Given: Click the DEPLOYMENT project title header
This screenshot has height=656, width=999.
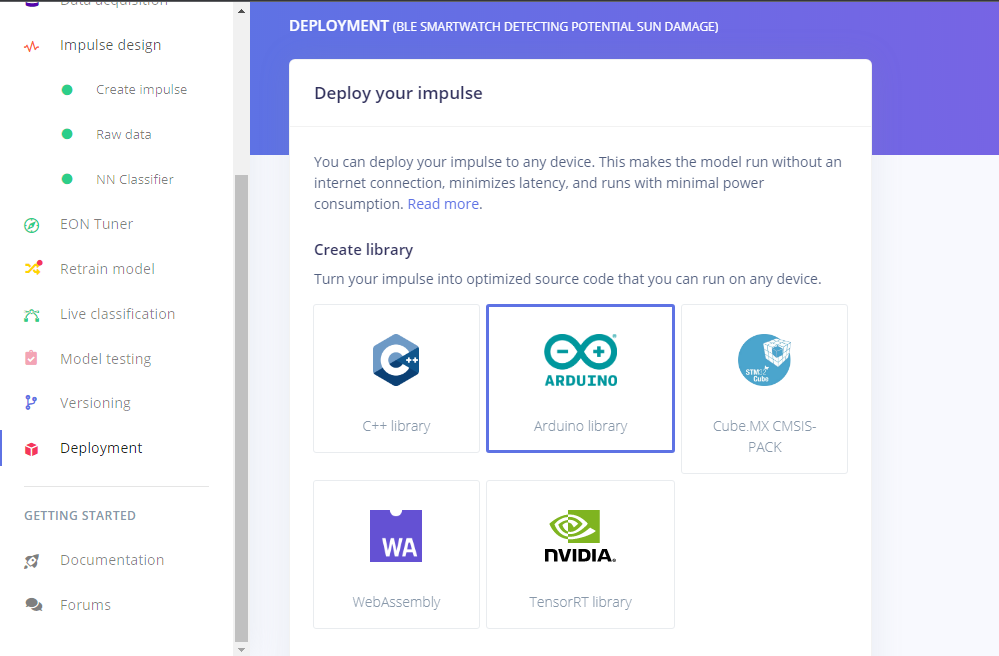Looking at the screenshot, I should pyautogui.click(x=503, y=26).
